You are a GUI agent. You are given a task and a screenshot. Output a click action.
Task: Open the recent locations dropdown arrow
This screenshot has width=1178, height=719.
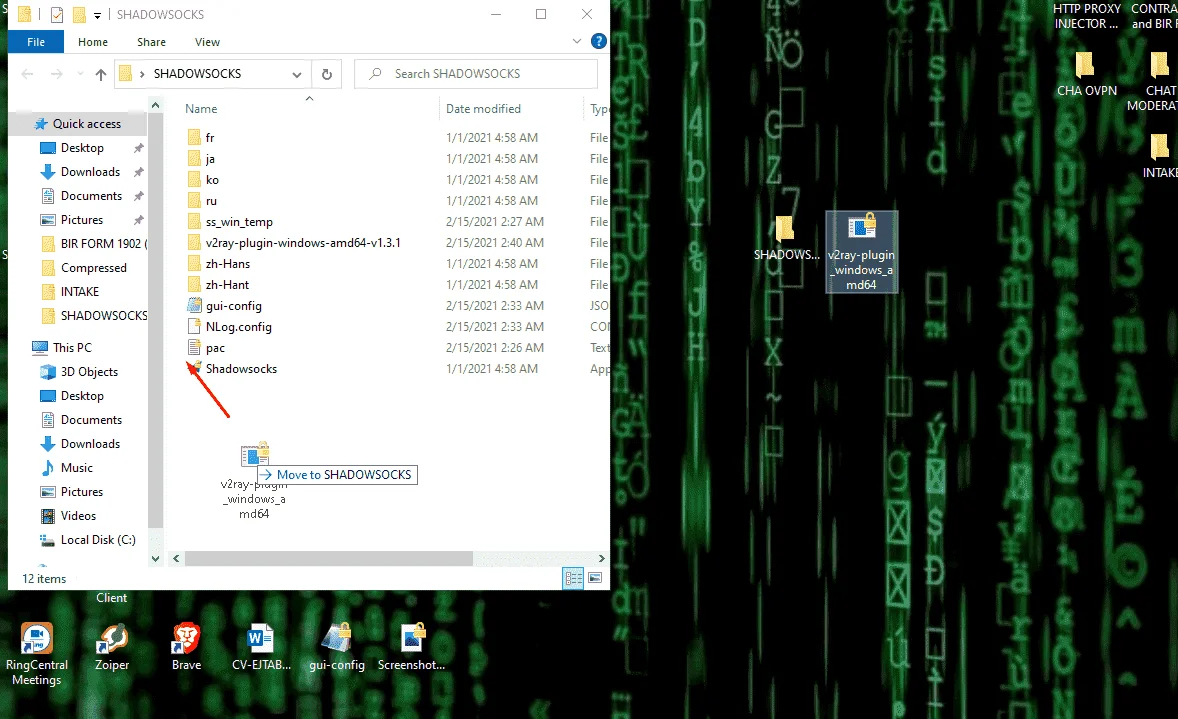tap(80, 74)
